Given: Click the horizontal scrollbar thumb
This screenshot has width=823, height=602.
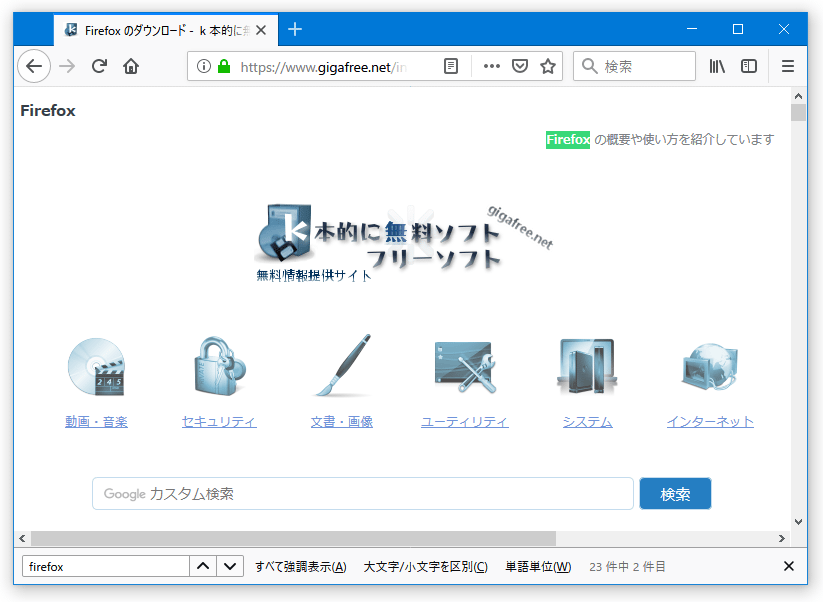Looking at the screenshot, I should (293, 538).
